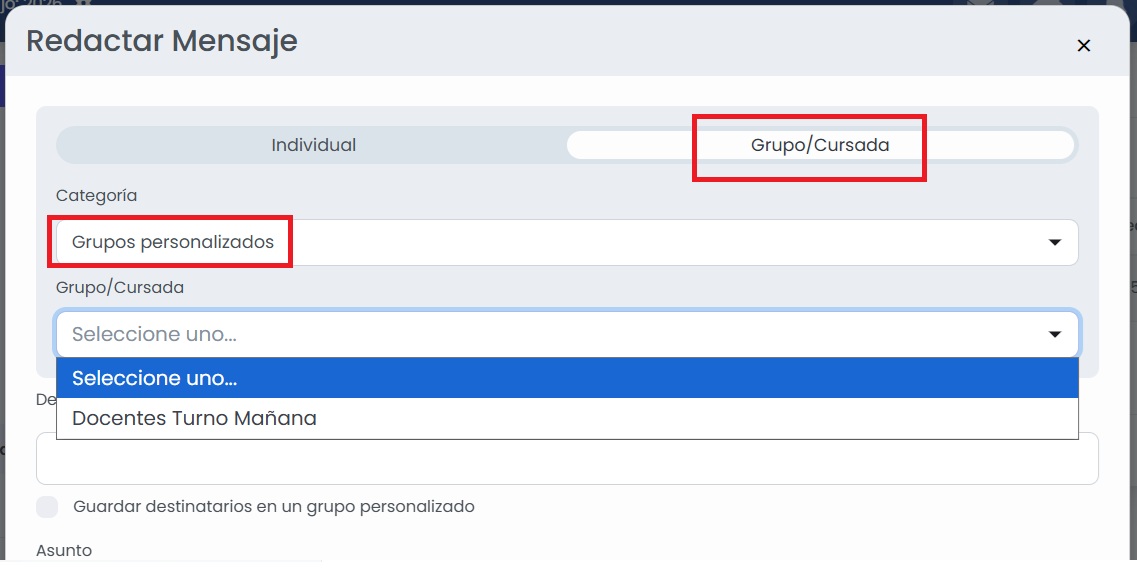Click the destinatarios input field
This screenshot has height=570, width=1137.
567,458
